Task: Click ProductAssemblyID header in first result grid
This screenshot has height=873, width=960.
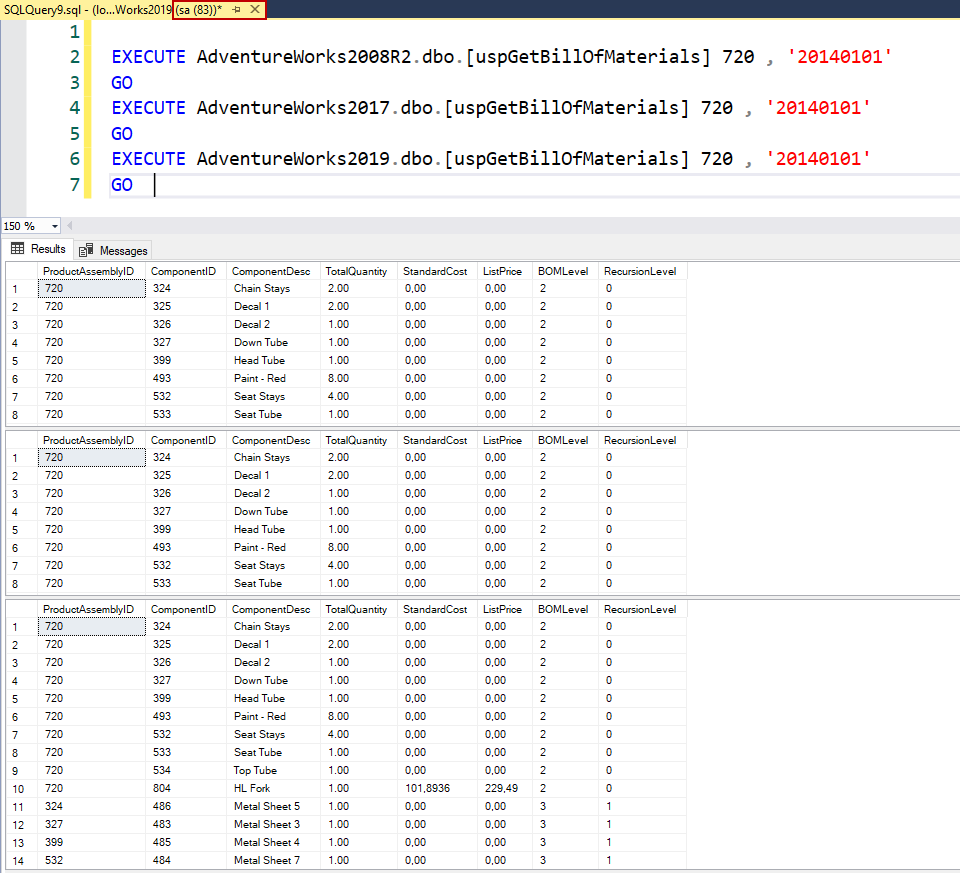Action: pos(90,271)
